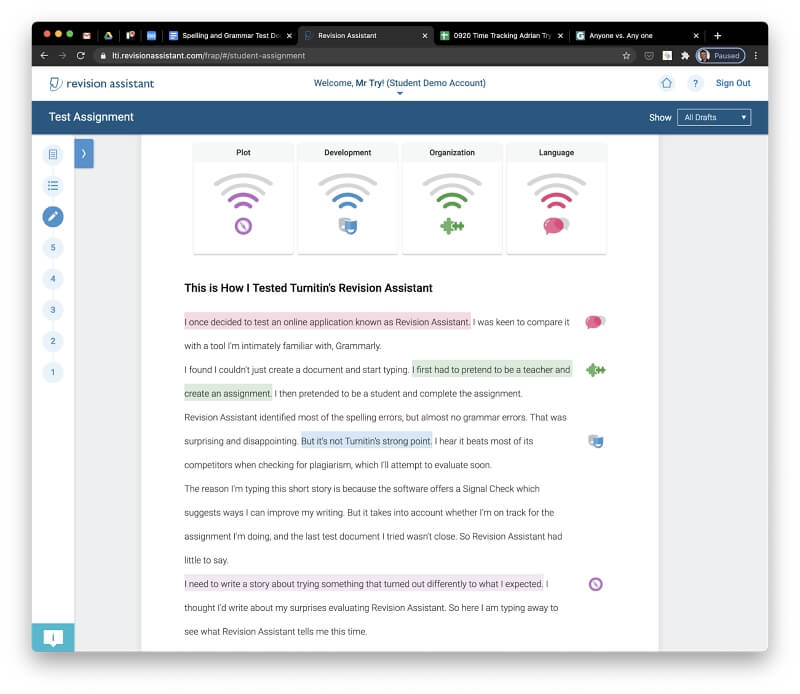Open the feedback chat icon at bottom left
Viewport: 800px width, 694px height.
click(53, 637)
